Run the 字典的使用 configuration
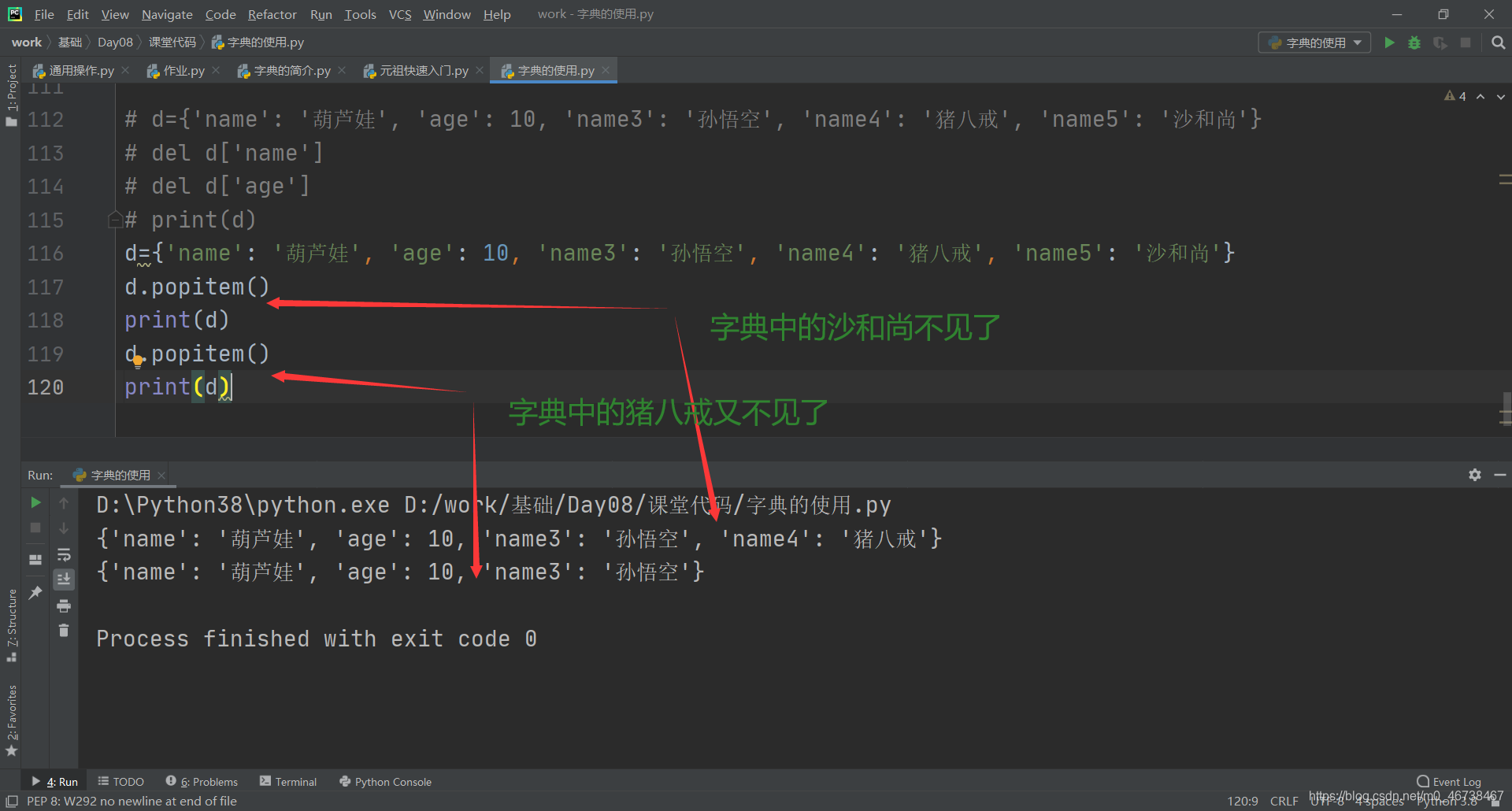The image size is (1512, 811). click(x=1389, y=43)
